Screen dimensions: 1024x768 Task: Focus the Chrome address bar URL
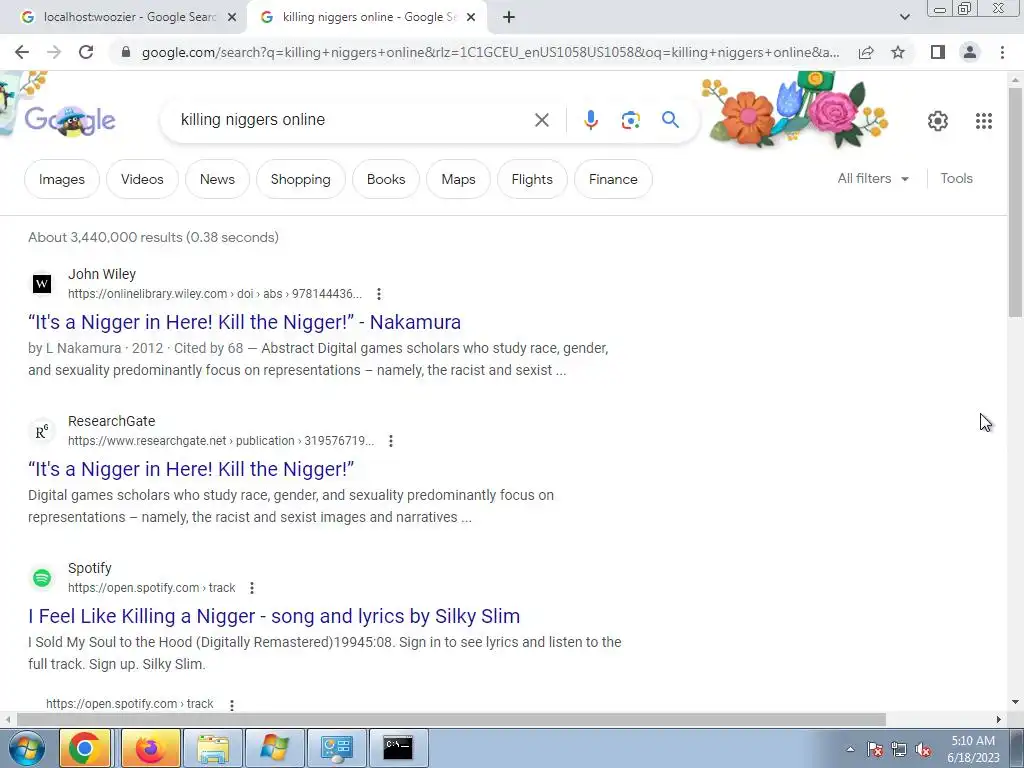pyautogui.click(x=490, y=52)
